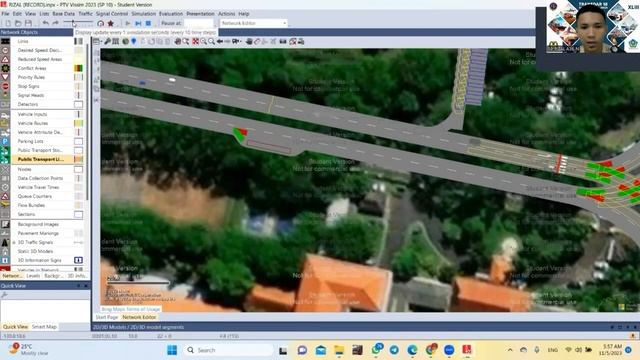Select the Priority Rules triangle icon
Image resolution: width=640 pixels, height=360 pixels.
5,77
